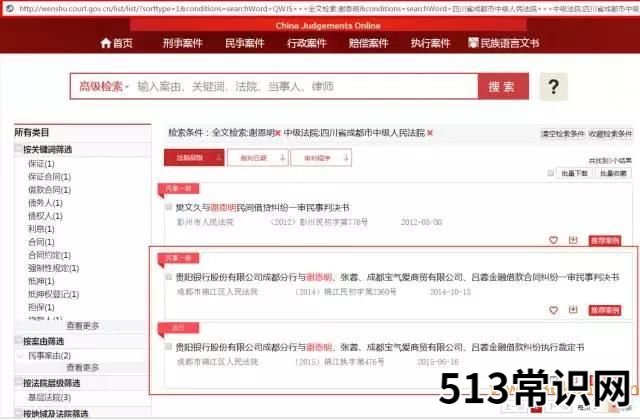Remove the 中级法院 filter with red X
The width and height of the screenshot is (640, 419).
coord(430,132)
